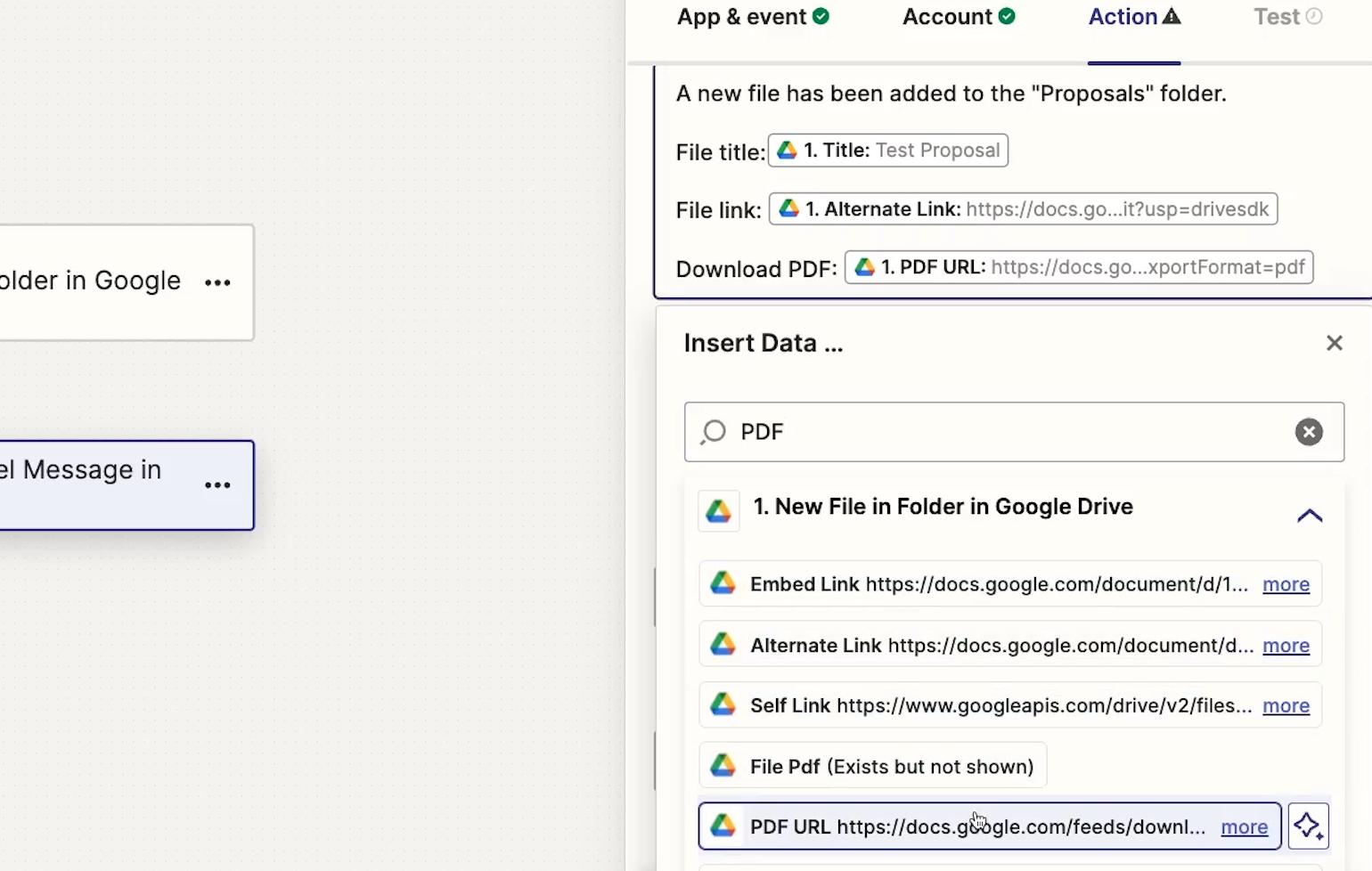The width and height of the screenshot is (1372, 871).
Task: Clear the PDF search text
Action: point(1309,432)
